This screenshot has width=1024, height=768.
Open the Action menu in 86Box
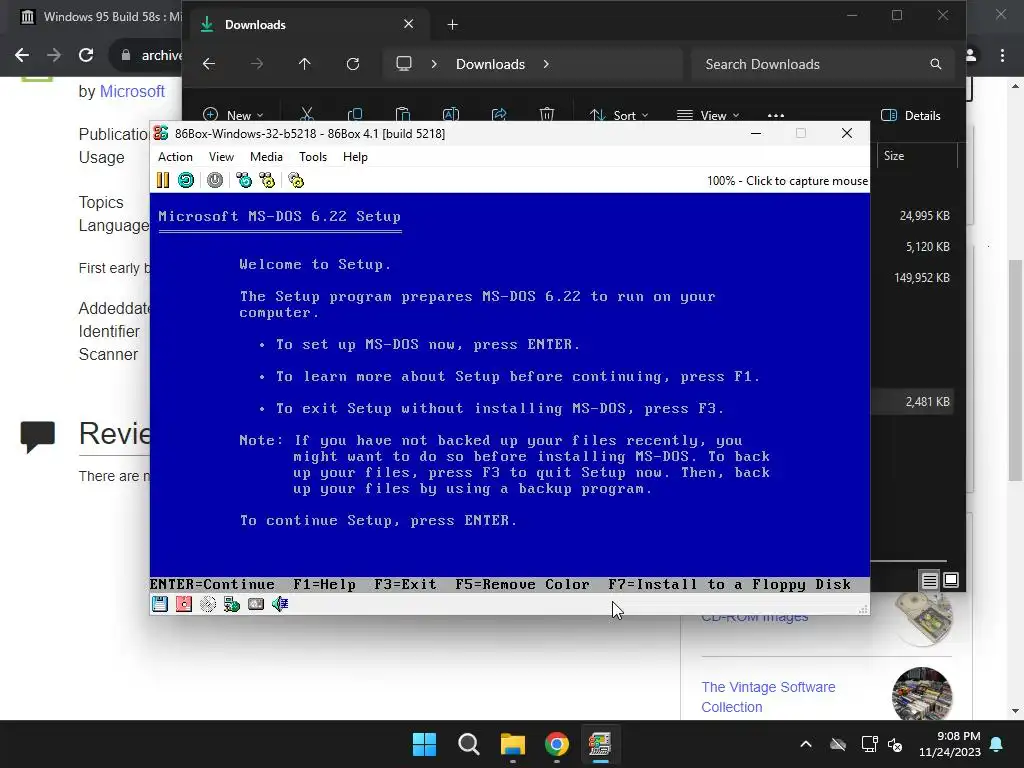tap(175, 157)
